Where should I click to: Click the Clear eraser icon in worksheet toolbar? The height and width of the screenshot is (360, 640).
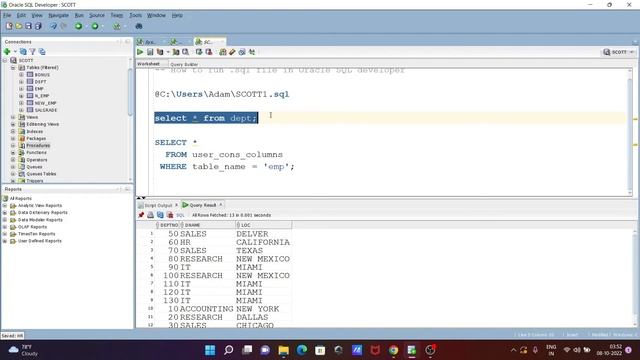232,52
